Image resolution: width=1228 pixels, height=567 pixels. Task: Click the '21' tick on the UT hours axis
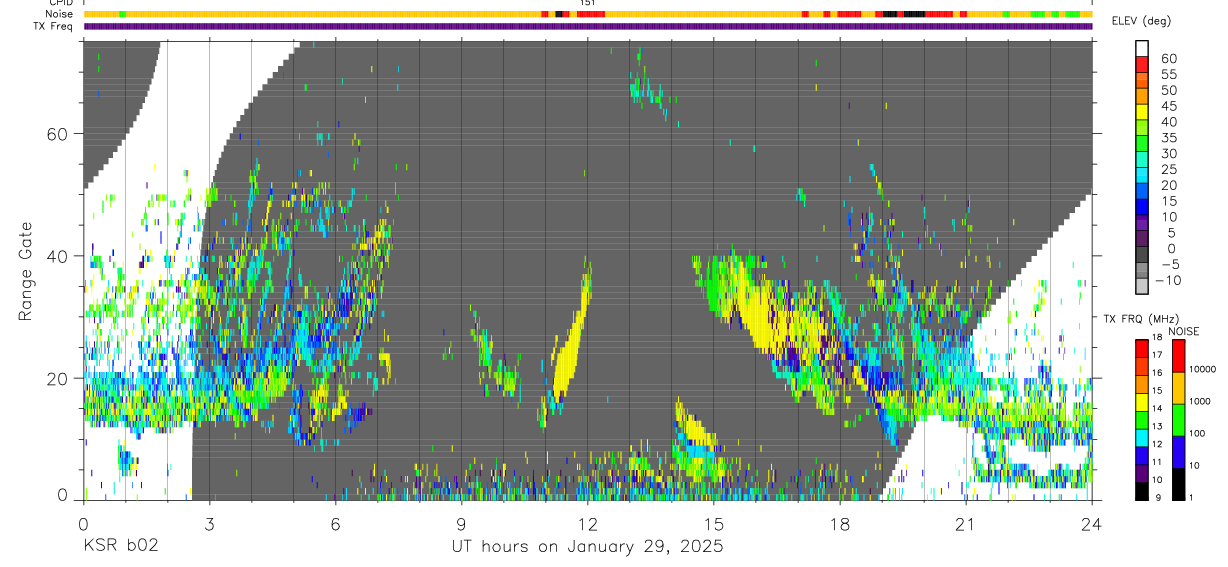(x=966, y=523)
